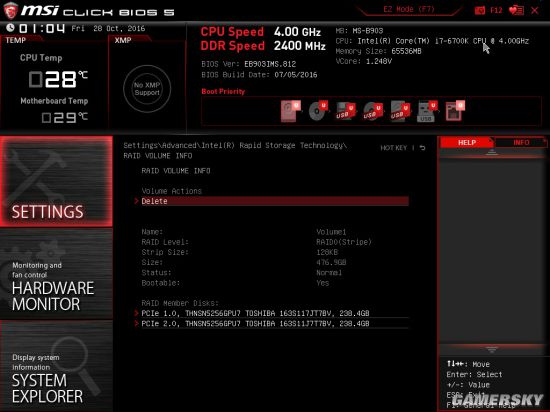550x412 pixels.
Task: Select the Delete volume action
Action: pos(271,201)
